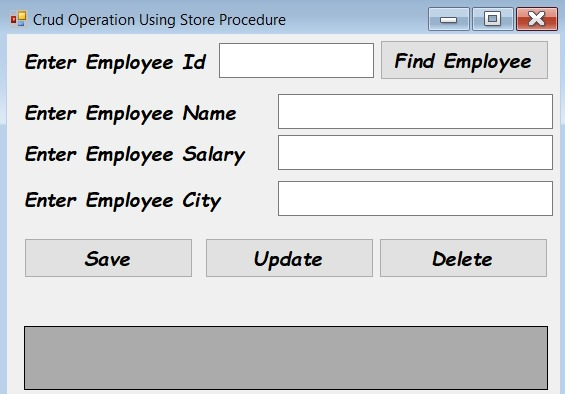Click the 'Enter Employee Name' label

point(130,114)
